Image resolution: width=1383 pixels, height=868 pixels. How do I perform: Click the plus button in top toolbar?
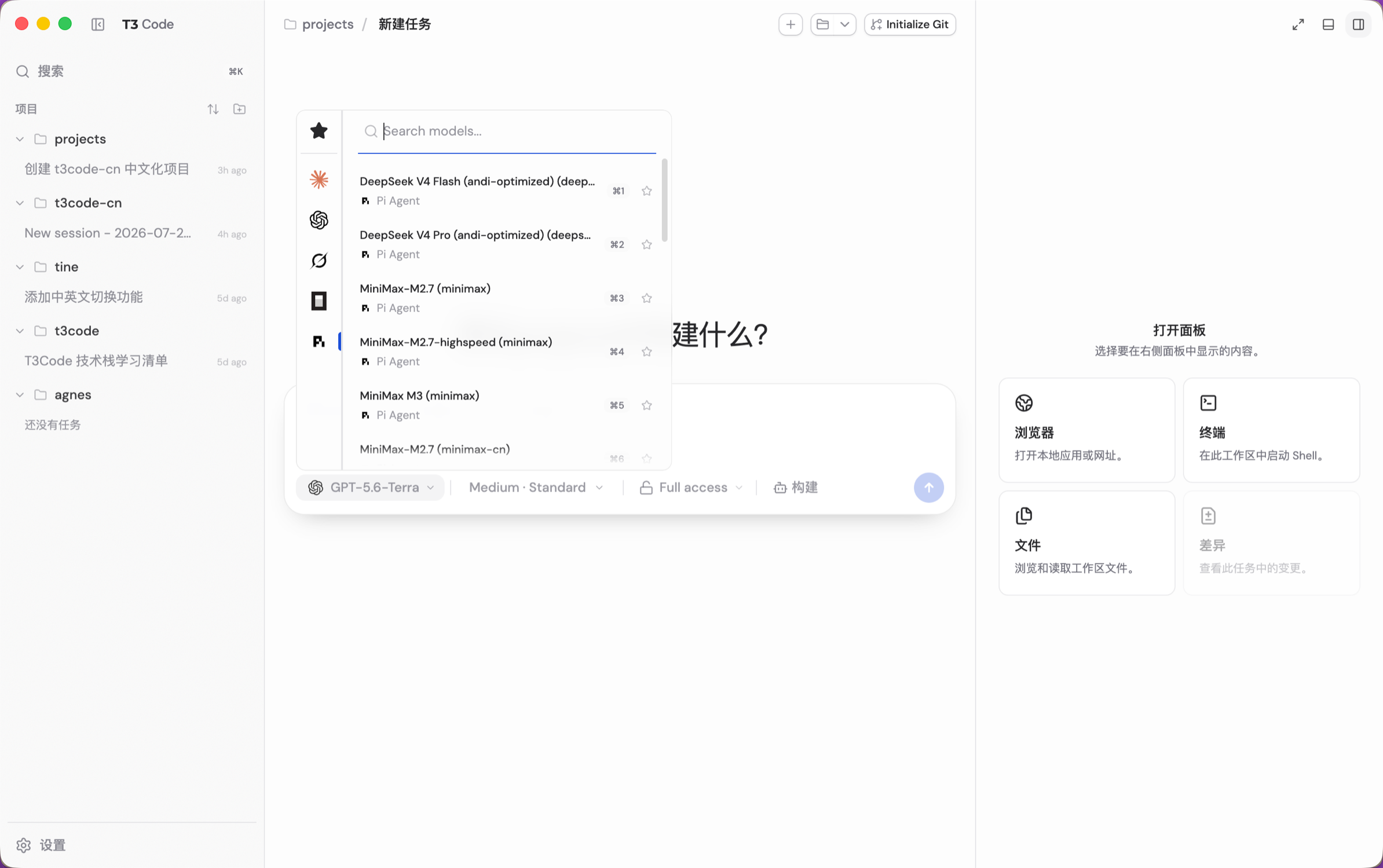coord(790,24)
